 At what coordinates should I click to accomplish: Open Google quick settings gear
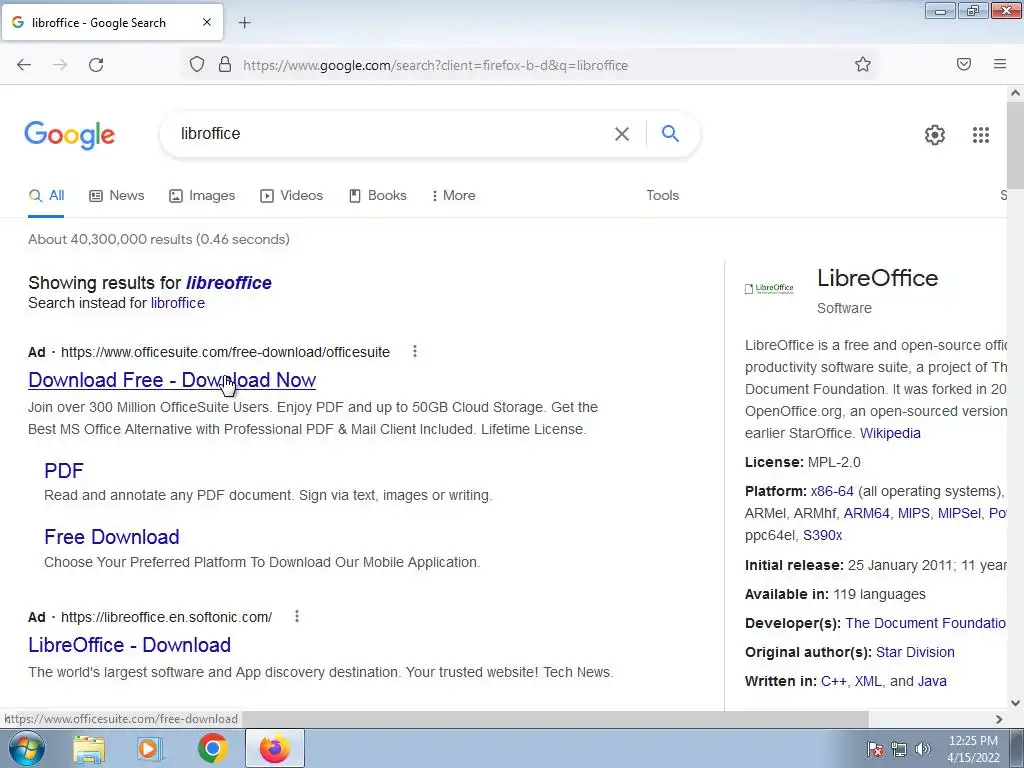click(x=935, y=135)
